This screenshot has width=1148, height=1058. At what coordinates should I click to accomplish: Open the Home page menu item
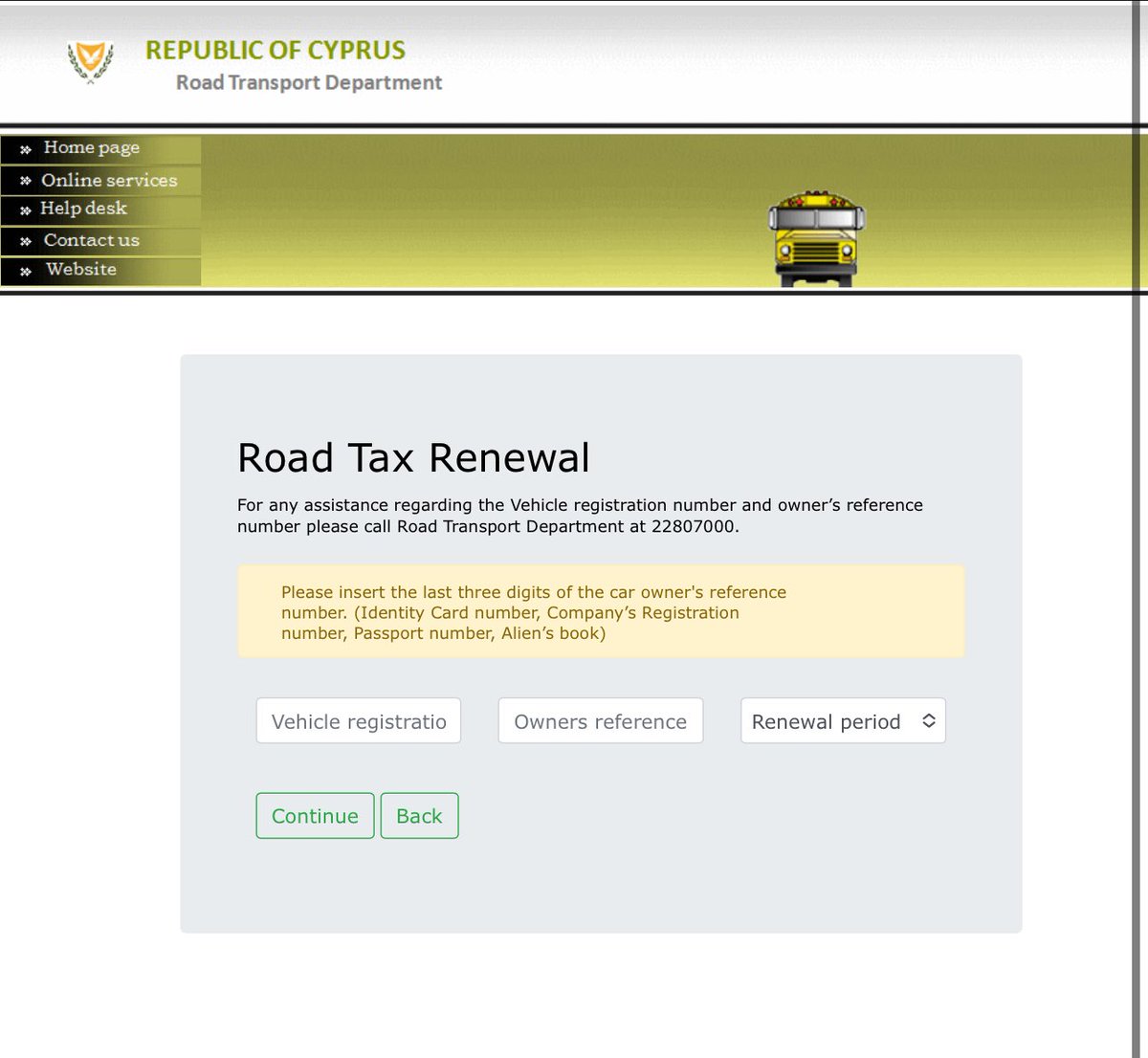pos(100,148)
